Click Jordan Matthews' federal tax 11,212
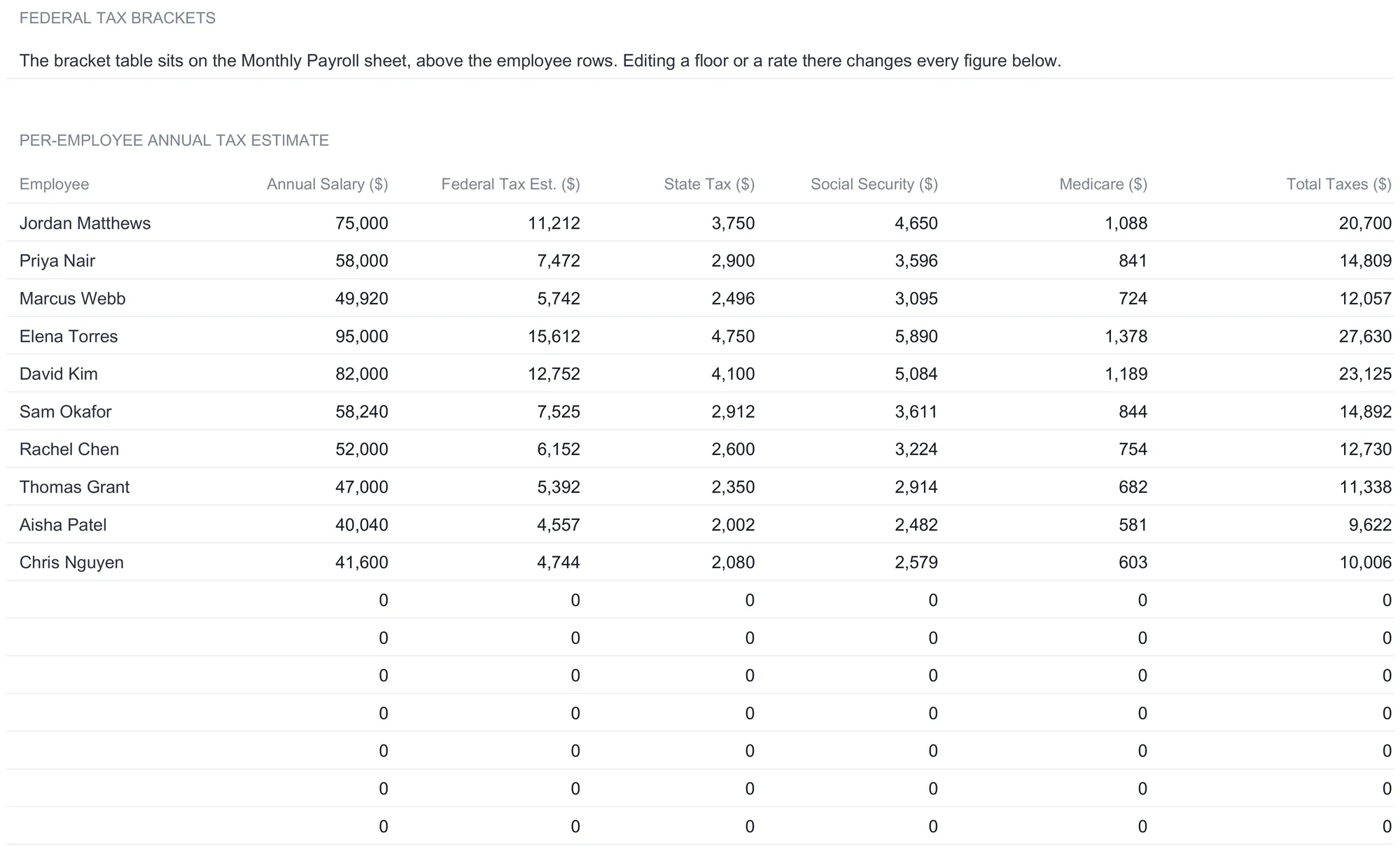Viewport: 1400px width, 851px height. [554, 223]
